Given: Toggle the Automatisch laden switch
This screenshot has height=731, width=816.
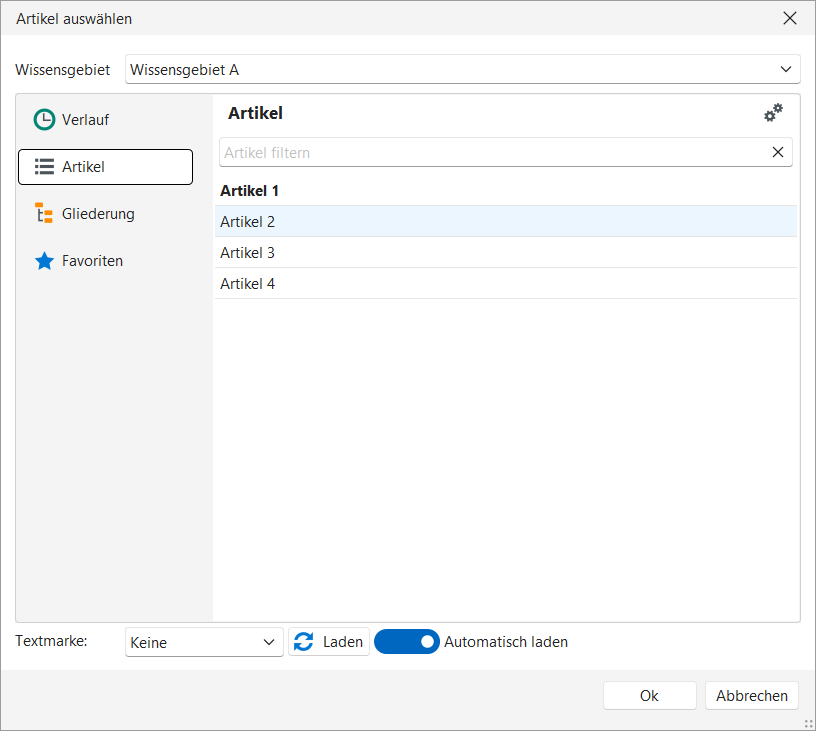Looking at the screenshot, I should [x=407, y=642].
